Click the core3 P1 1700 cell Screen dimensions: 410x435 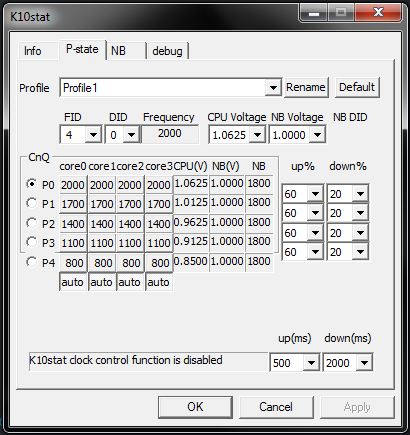point(159,203)
